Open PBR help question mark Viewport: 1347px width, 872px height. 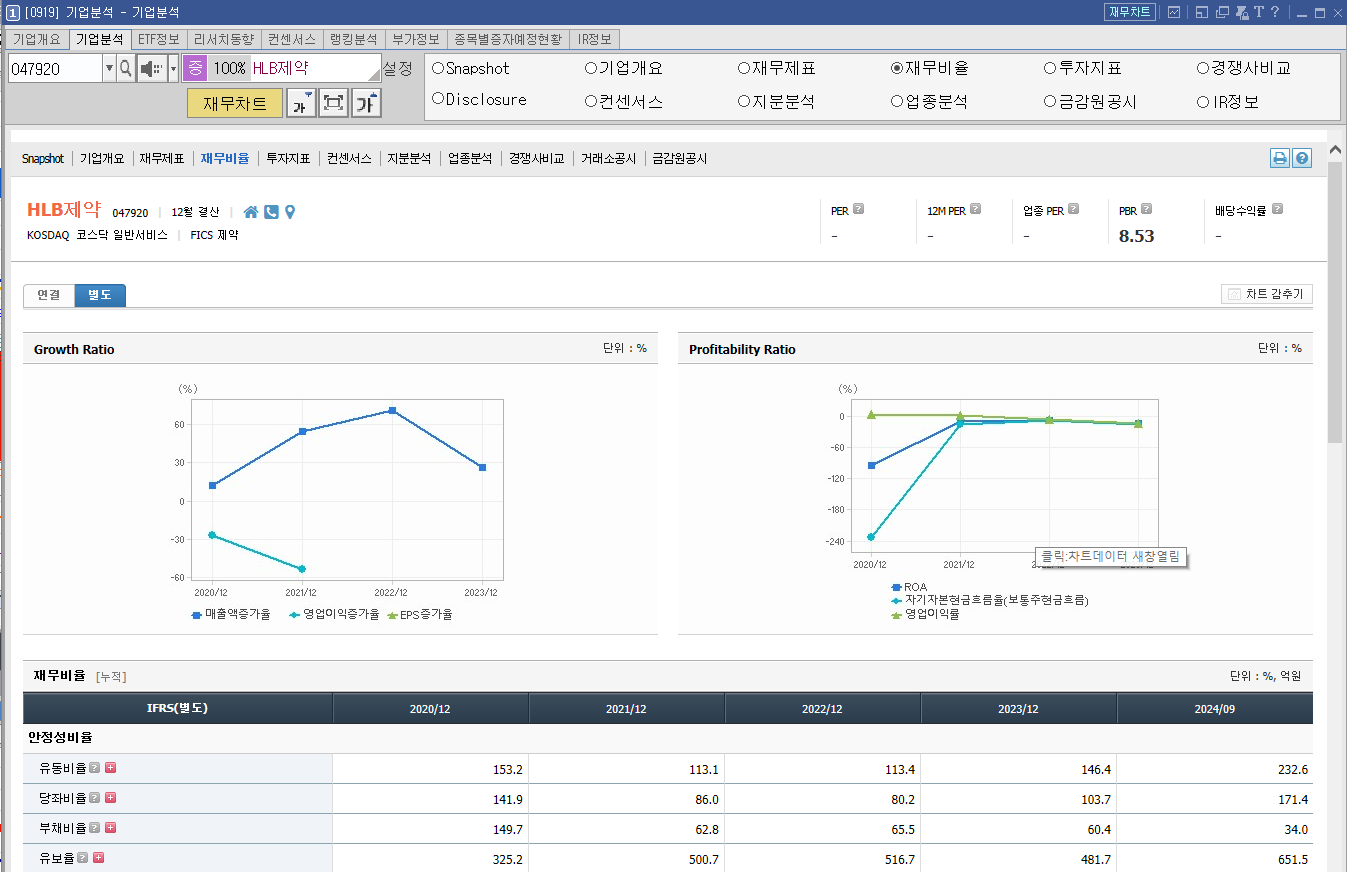[x=1146, y=210]
